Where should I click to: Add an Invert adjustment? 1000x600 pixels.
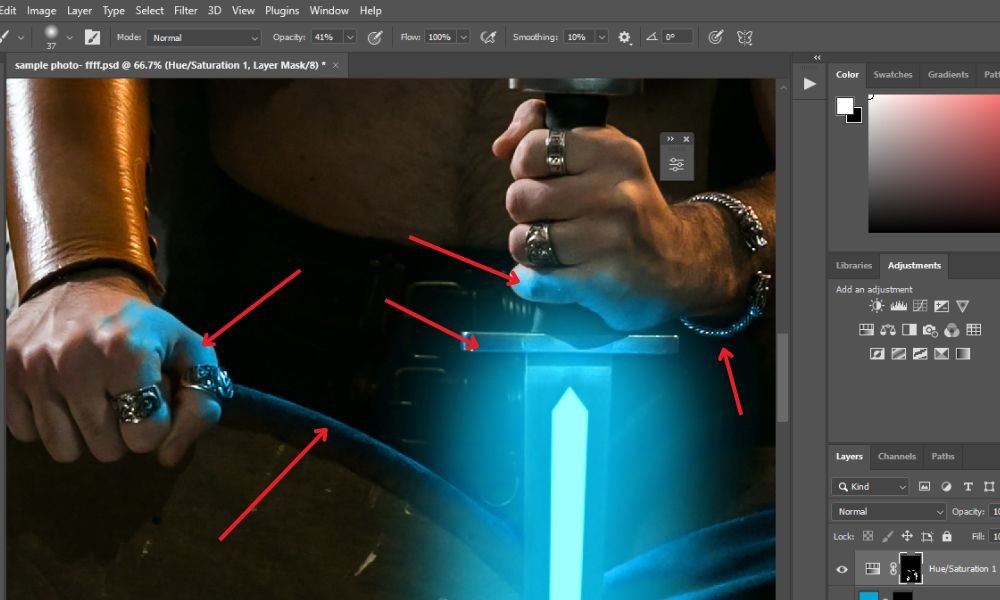pos(877,354)
